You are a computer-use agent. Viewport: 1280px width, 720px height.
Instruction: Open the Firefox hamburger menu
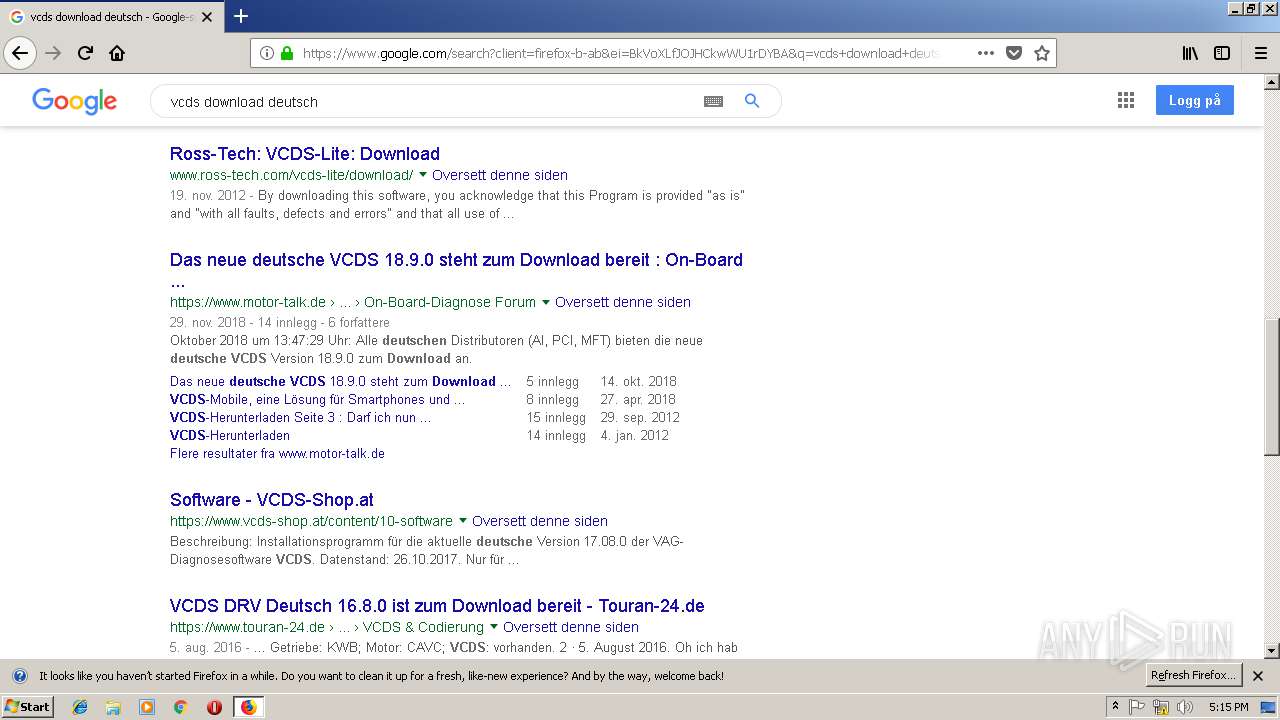coord(1260,53)
